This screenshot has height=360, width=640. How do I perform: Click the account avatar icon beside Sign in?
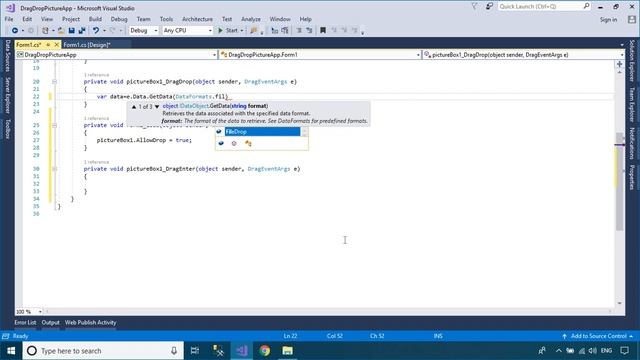632,20
